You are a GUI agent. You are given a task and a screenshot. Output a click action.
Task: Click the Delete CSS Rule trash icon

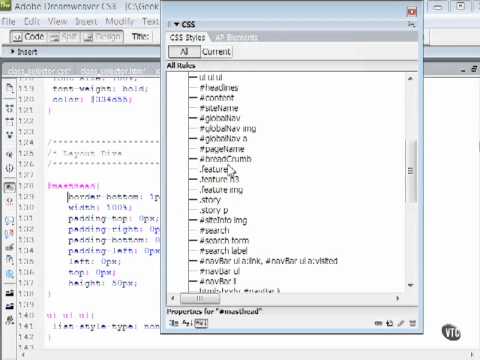pos(413,323)
